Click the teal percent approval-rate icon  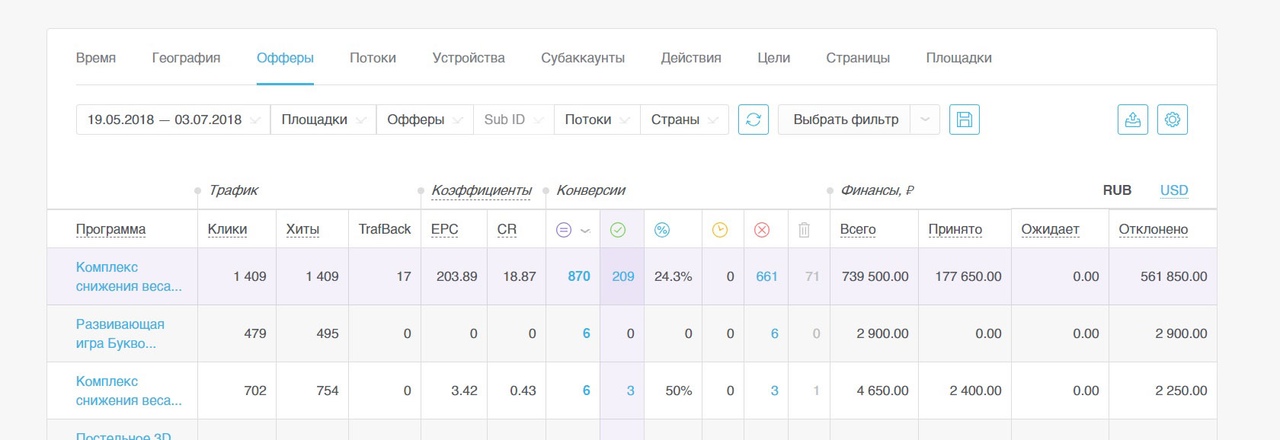click(x=662, y=230)
